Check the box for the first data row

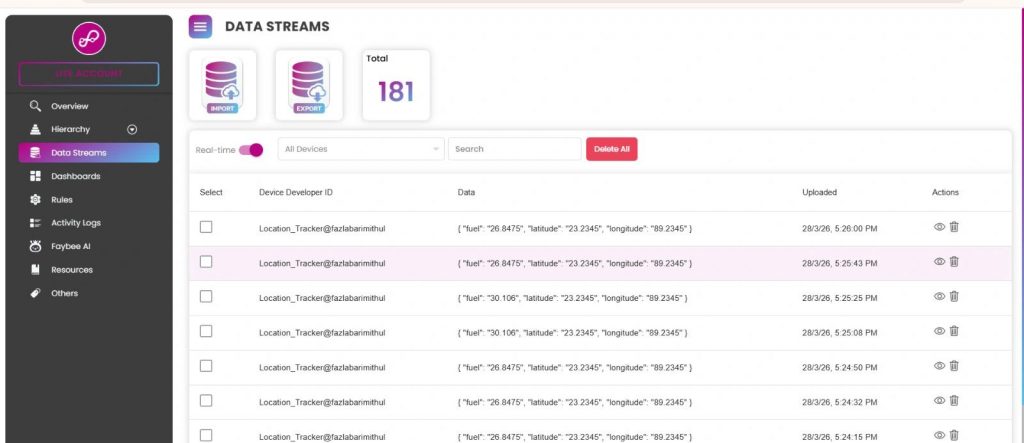tap(206, 227)
